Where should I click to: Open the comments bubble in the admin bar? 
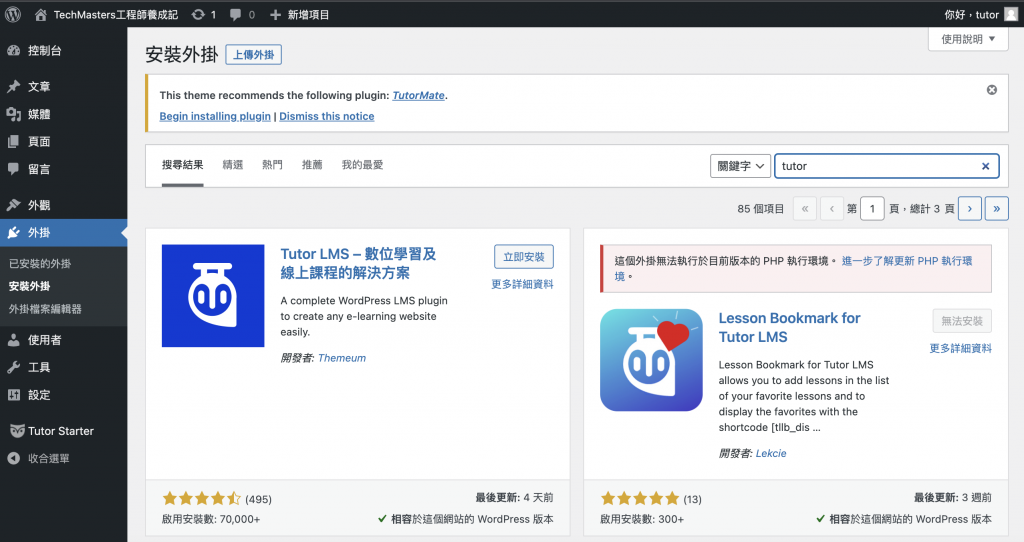[235, 14]
